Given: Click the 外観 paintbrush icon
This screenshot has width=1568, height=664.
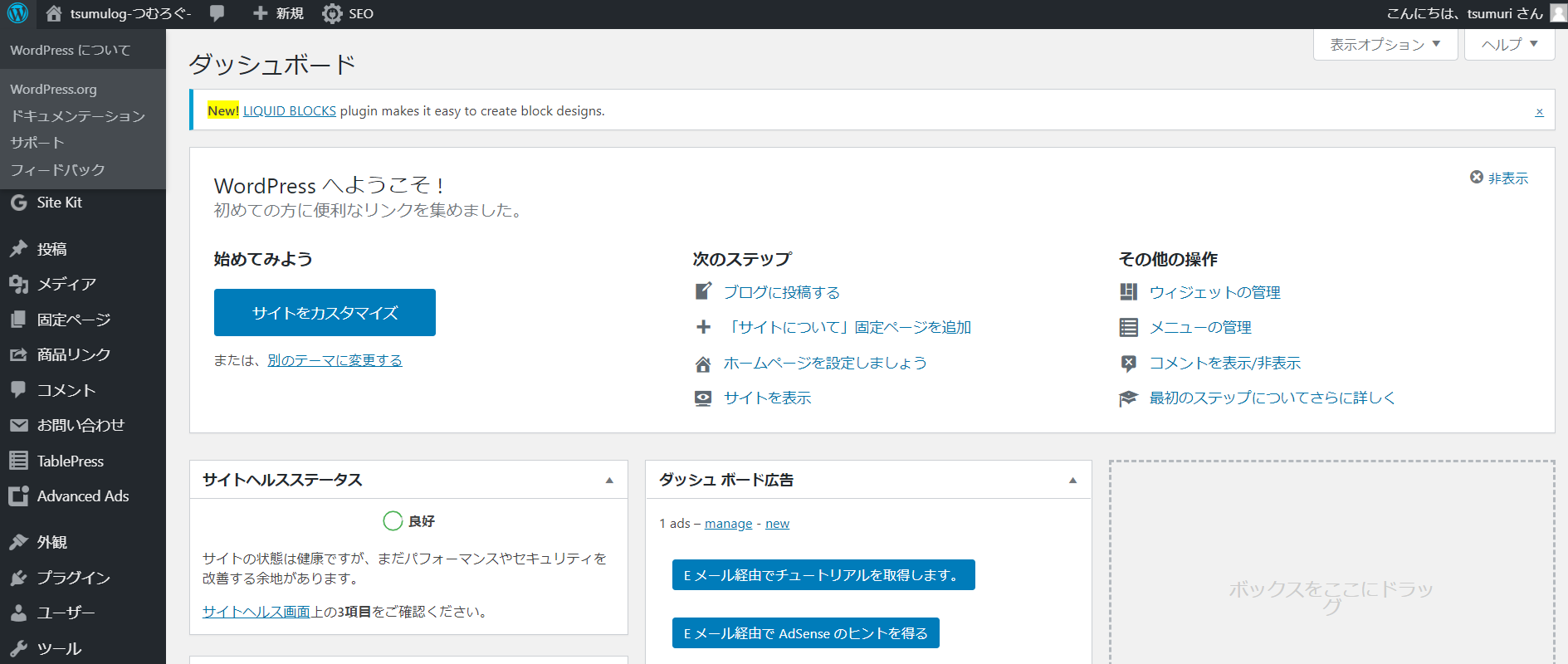Looking at the screenshot, I should [x=18, y=542].
